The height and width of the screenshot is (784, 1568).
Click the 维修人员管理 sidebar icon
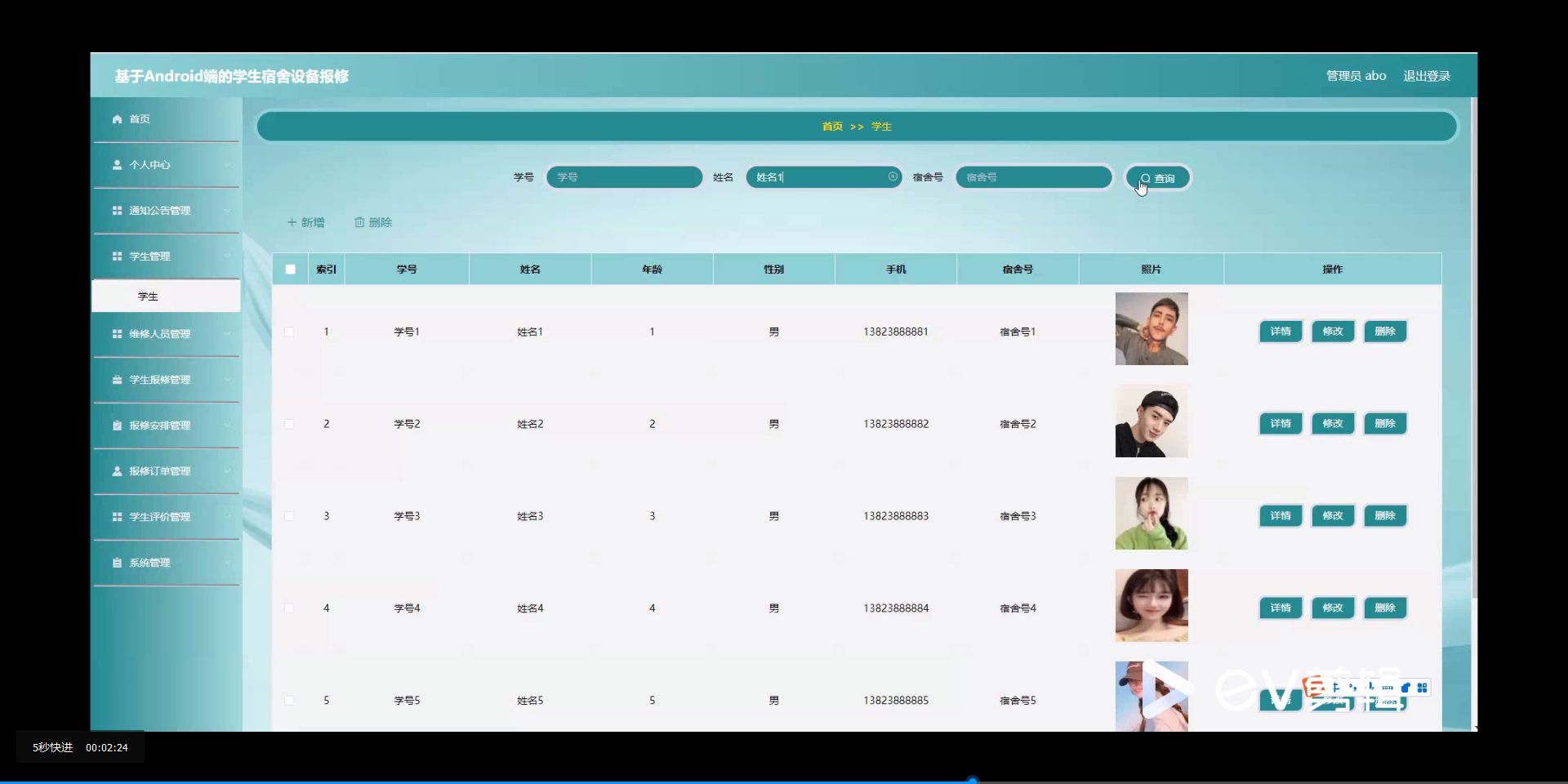point(118,333)
